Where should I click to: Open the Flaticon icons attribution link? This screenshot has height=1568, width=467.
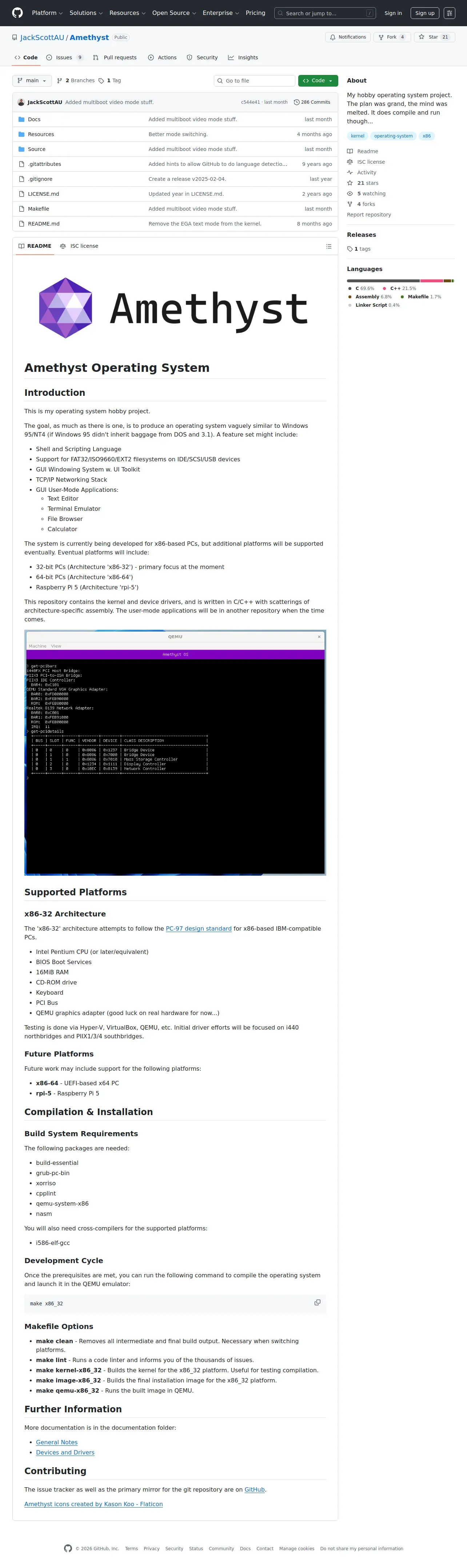(94, 1504)
